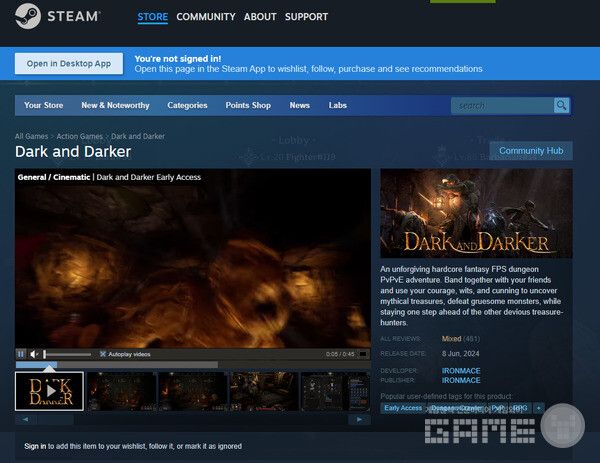Visit the Community Hub
This screenshot has height=463, width=600.
531,150
